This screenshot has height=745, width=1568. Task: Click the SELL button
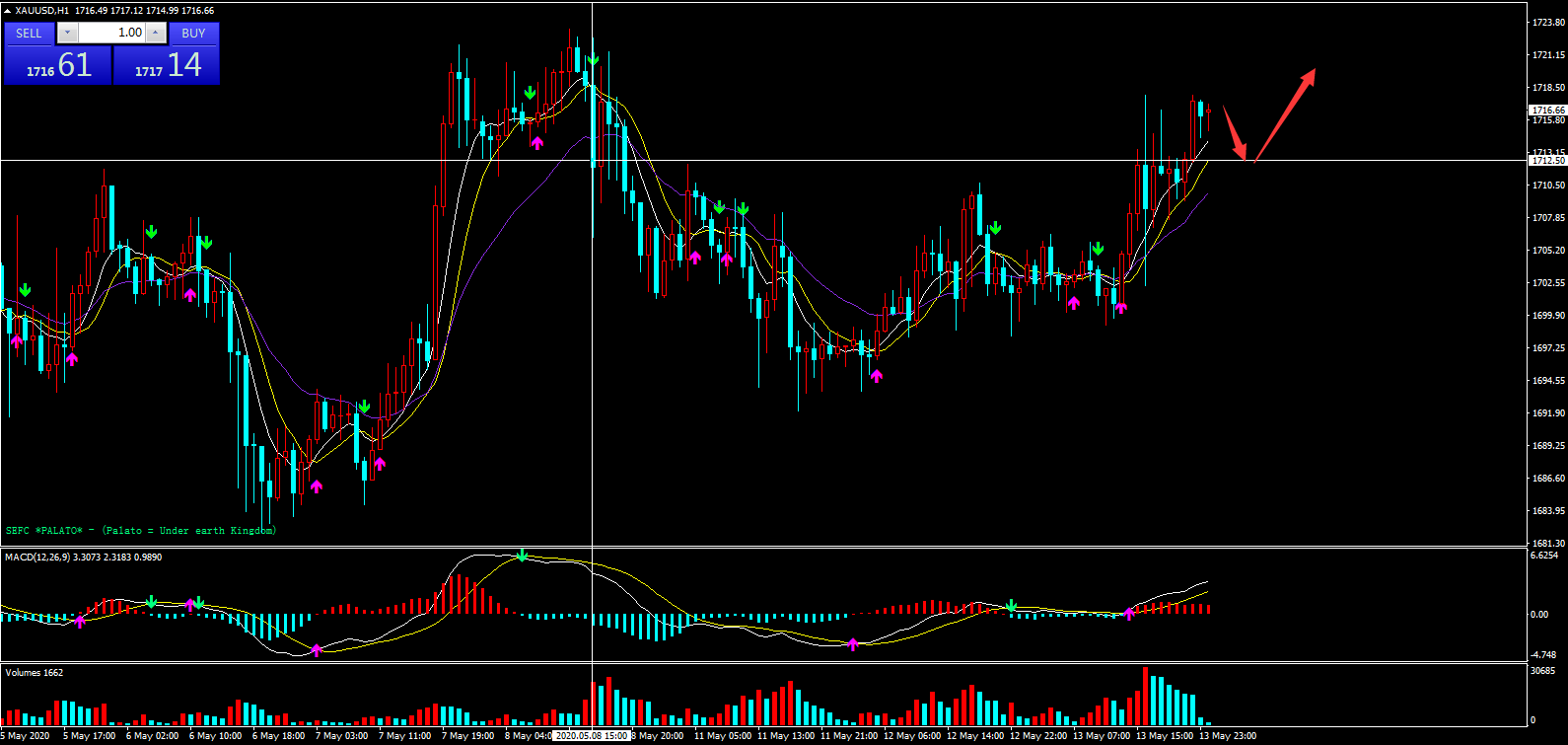tap(29, 33)
